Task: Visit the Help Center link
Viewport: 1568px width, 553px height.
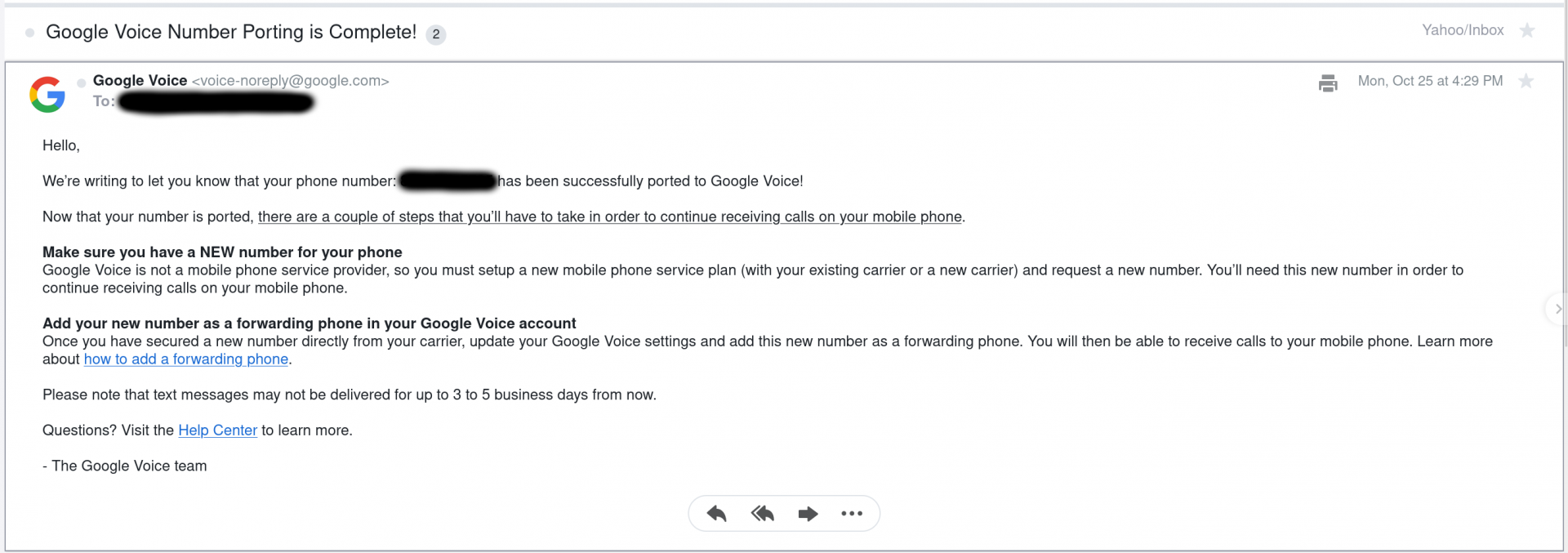Action: pos(217,430)
